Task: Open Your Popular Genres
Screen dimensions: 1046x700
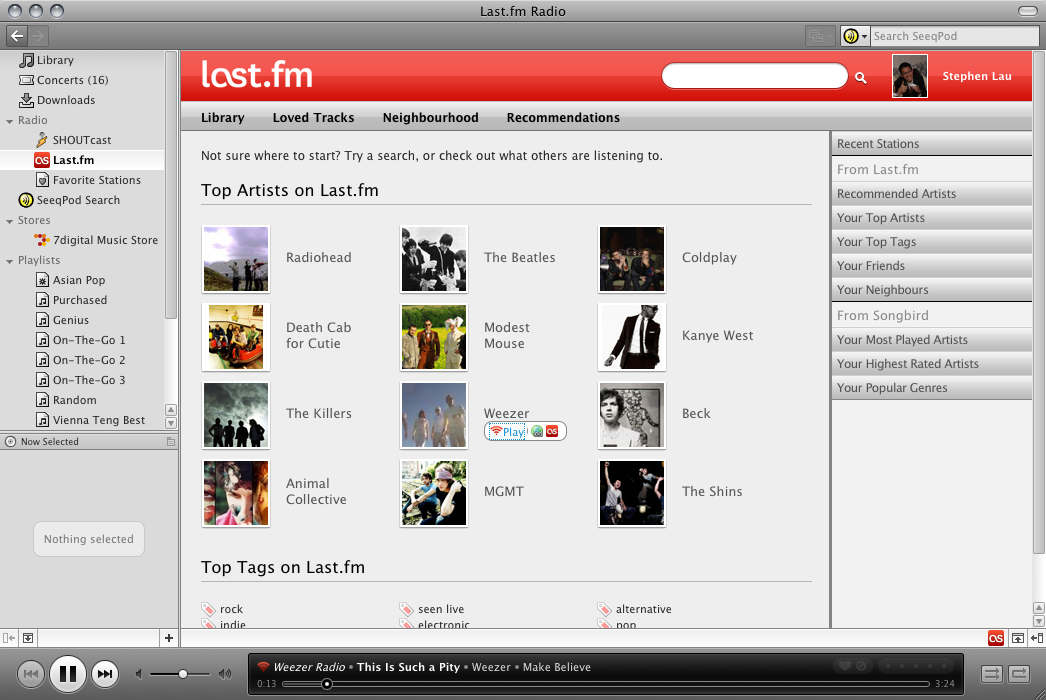Action: point(931,388)
